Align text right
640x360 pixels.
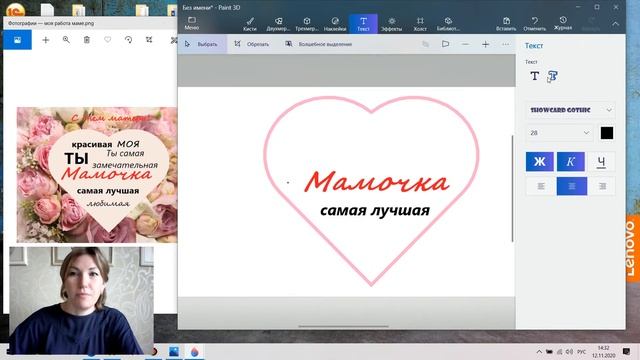[602, 186]
